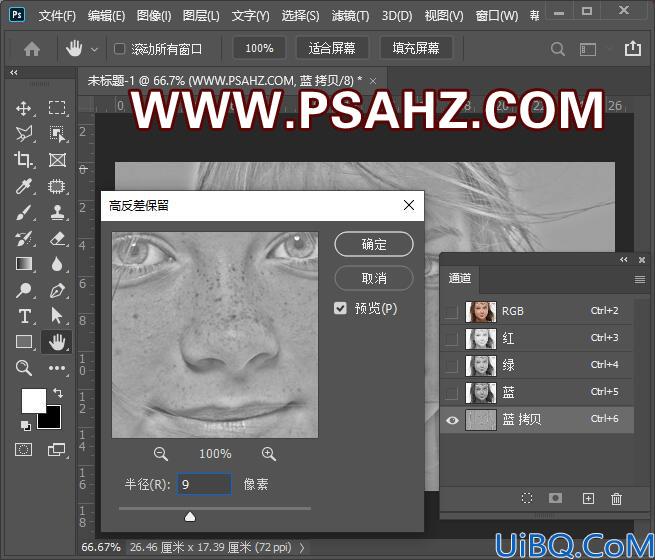
Task: Show the Blue channel visibility
Action: [x=452, y=393]
